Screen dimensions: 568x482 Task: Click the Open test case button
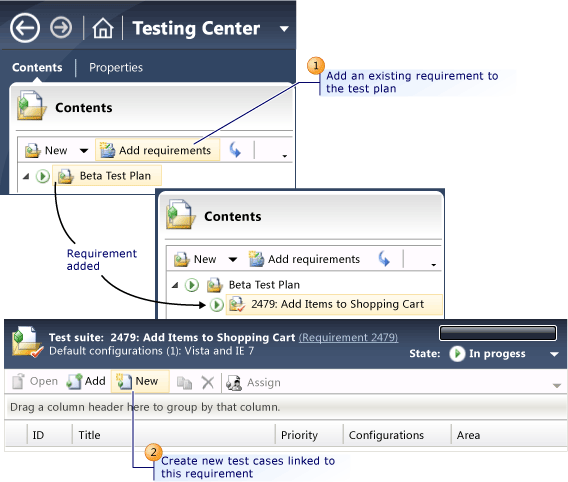tap(35, 381)
